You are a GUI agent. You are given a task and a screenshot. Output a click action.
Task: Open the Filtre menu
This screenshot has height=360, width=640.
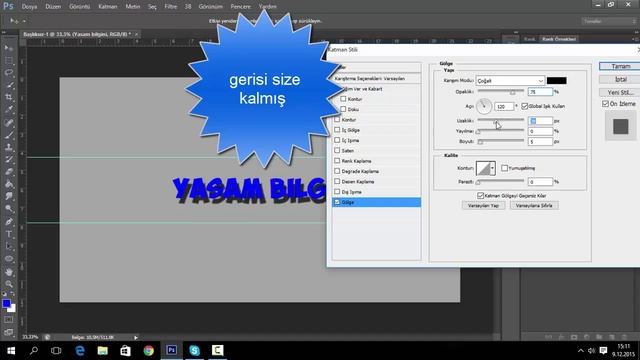point(171,7)
